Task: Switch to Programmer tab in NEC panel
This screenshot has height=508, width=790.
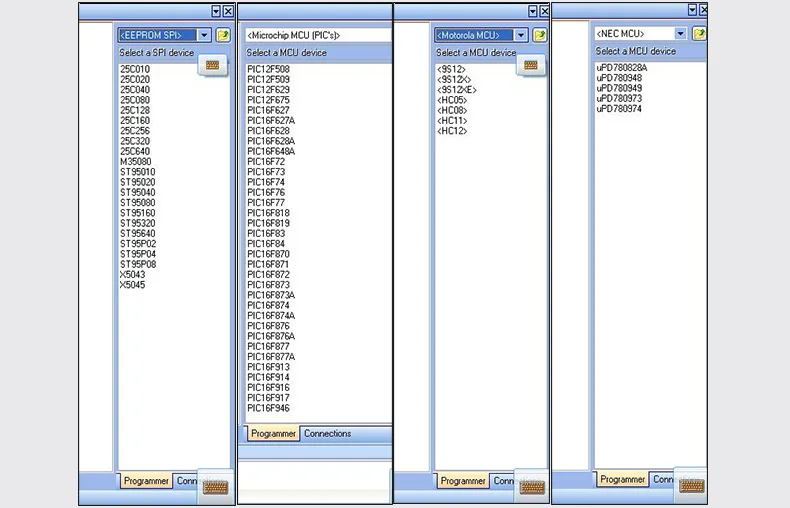Action: coord(622,479)
